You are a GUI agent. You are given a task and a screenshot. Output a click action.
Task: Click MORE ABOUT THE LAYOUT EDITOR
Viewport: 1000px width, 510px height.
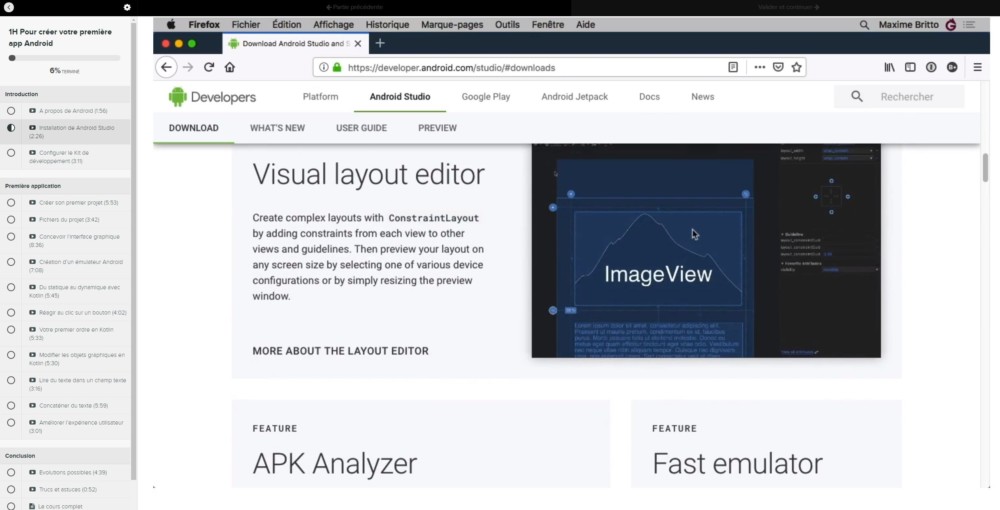pyautogui.click(x=341, y=351)
